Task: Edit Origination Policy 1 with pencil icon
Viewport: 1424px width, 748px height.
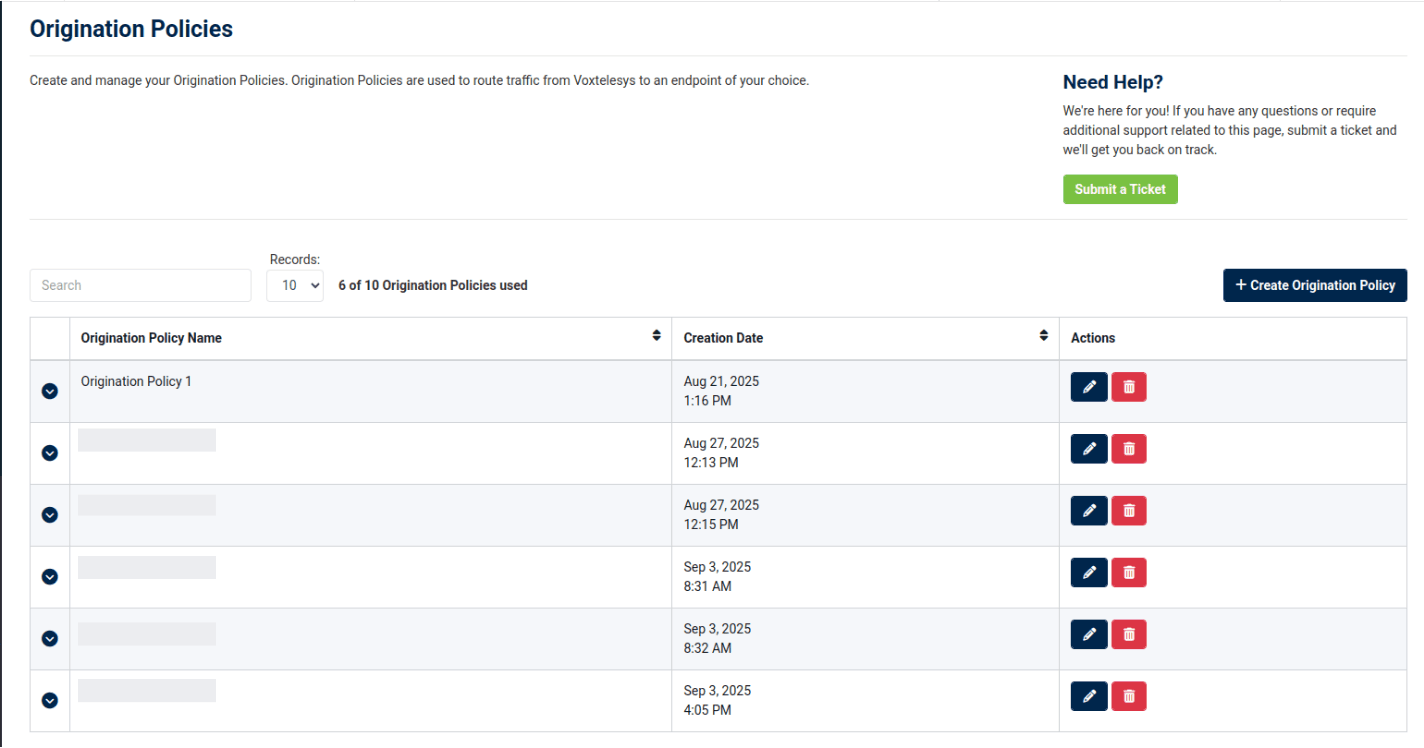Action: click(1089, 387)
